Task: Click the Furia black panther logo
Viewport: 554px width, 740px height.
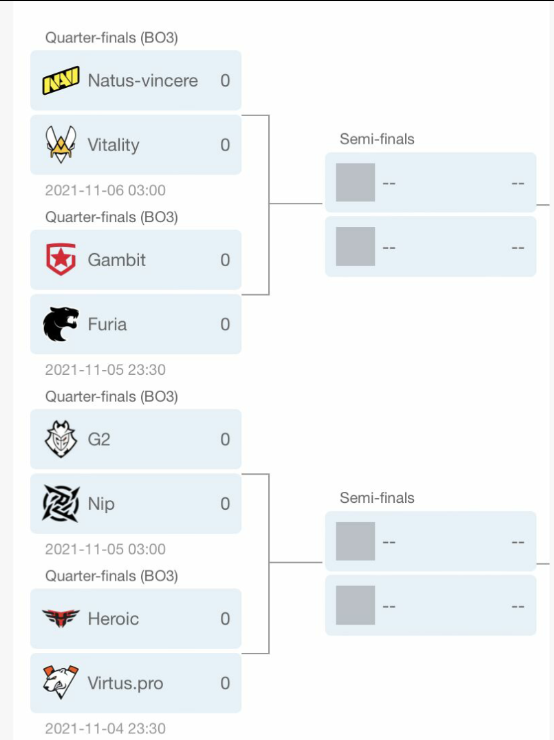Action: click(x=61, y=324)
